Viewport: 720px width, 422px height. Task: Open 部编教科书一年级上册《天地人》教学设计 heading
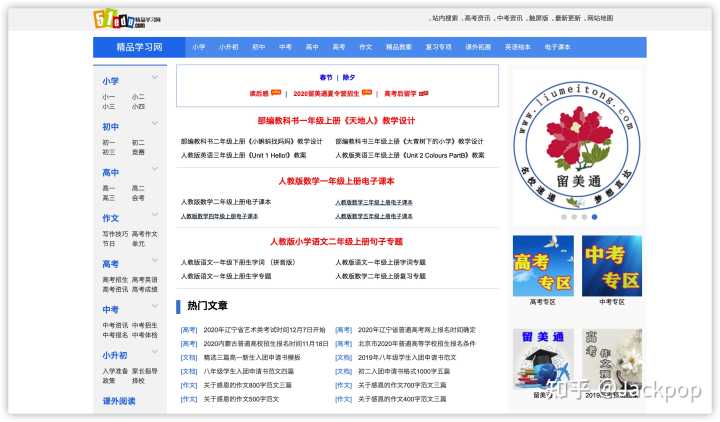(x=336, y=121)
